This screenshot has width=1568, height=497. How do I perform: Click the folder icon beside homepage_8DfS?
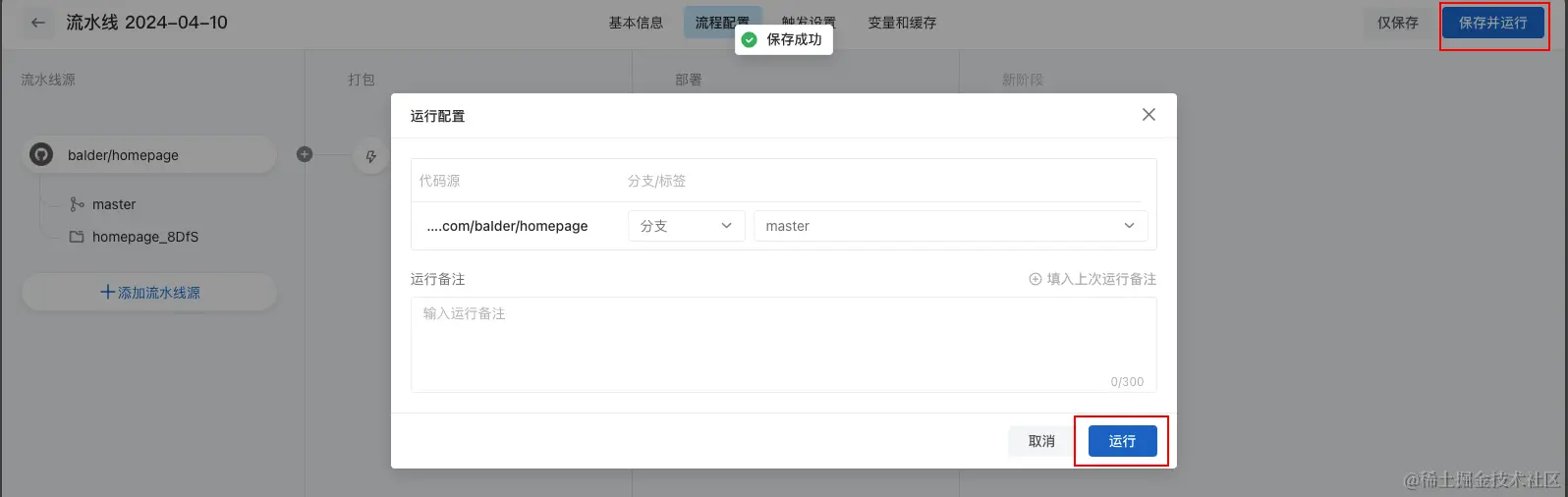coord(77,237)
